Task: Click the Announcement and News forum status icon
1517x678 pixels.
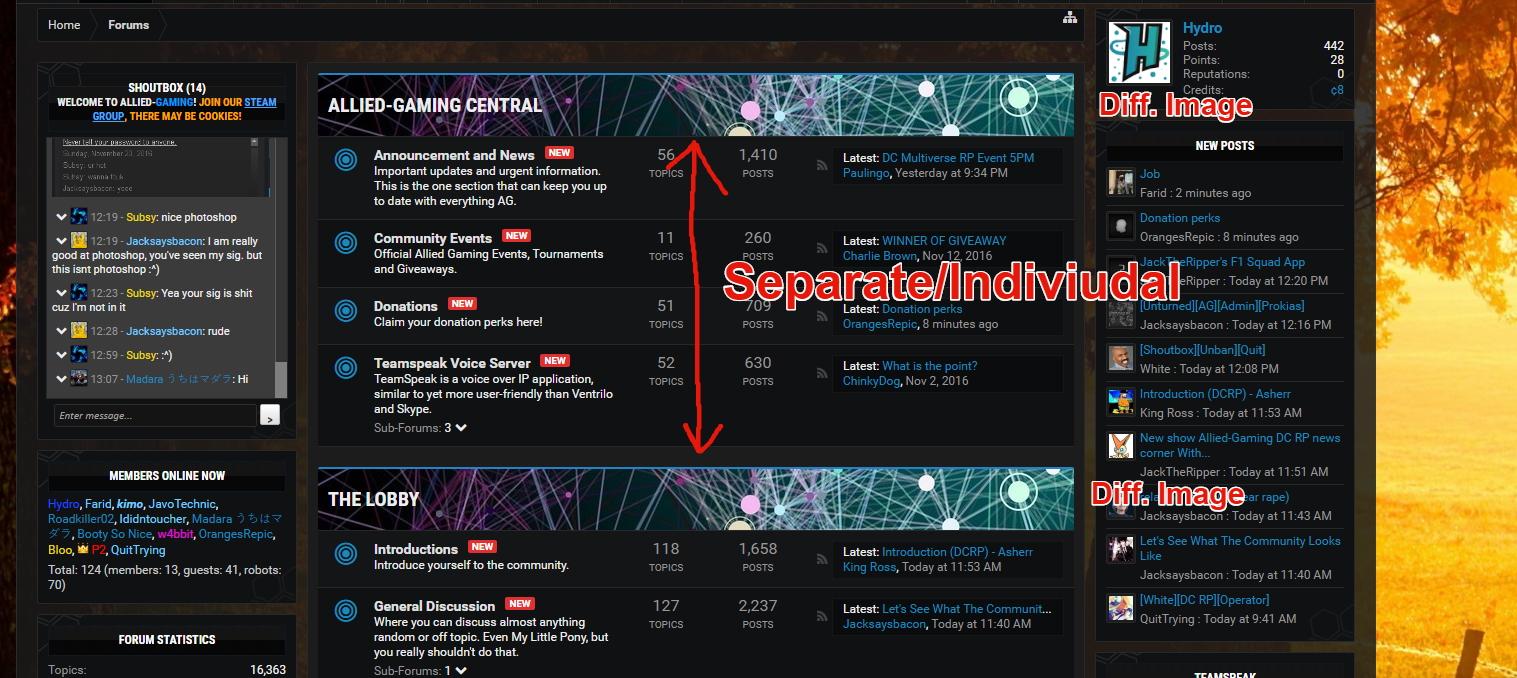Action: pos(346,160)
